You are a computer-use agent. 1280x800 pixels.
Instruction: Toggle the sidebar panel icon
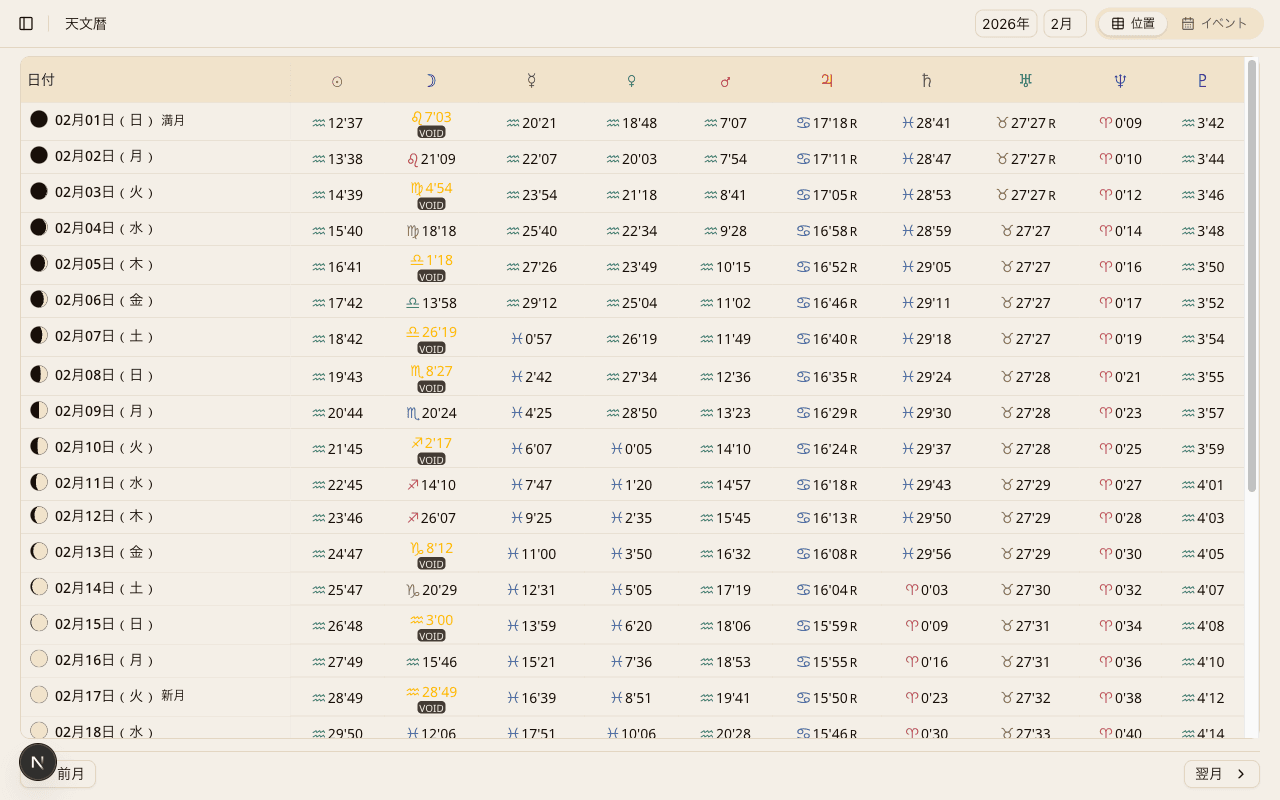coord(26,23)
